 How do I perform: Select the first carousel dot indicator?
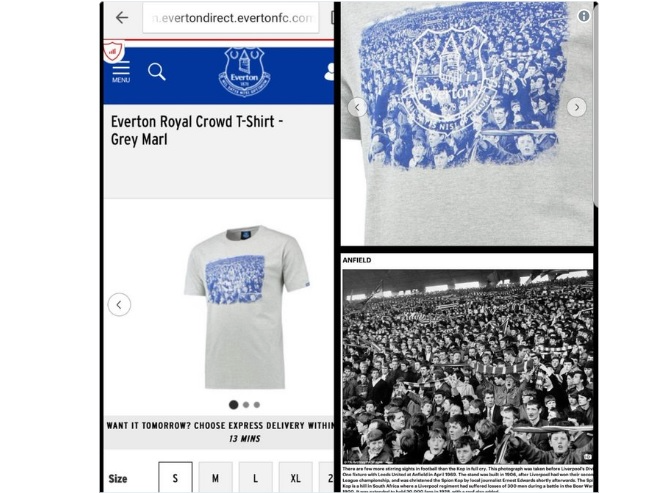[x=234, y=405]
